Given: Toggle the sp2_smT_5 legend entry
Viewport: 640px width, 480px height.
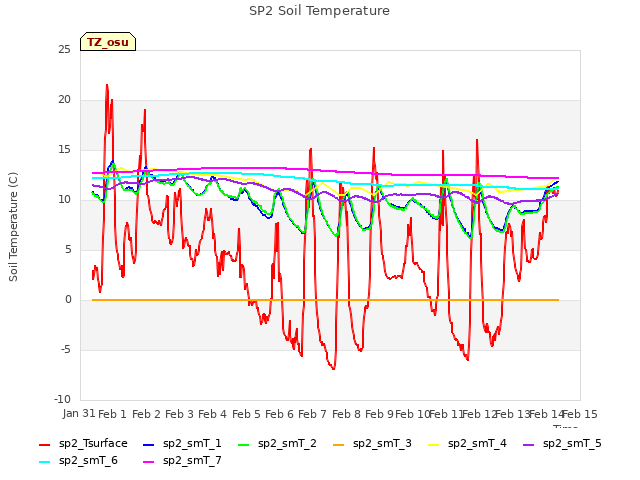Looking at the screenshot, I should tap(562, 444).
